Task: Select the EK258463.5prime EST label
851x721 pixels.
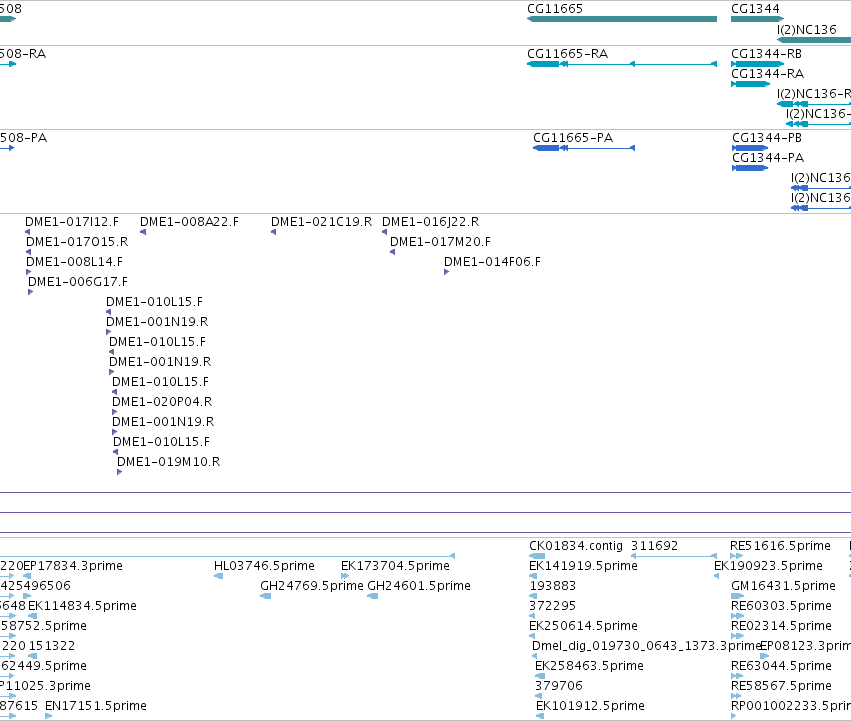Action: 589,666
